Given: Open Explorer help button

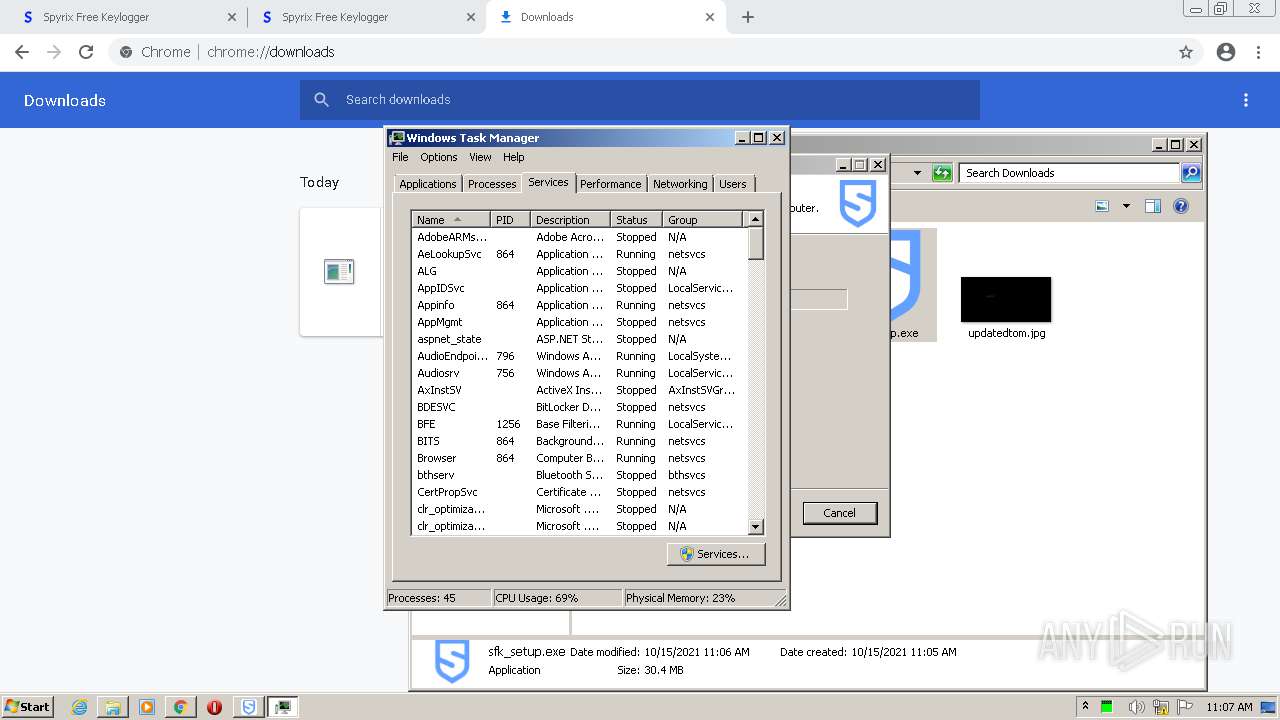Looking at the screenshot, I should pyautogui.click(x=1181, y=206).
